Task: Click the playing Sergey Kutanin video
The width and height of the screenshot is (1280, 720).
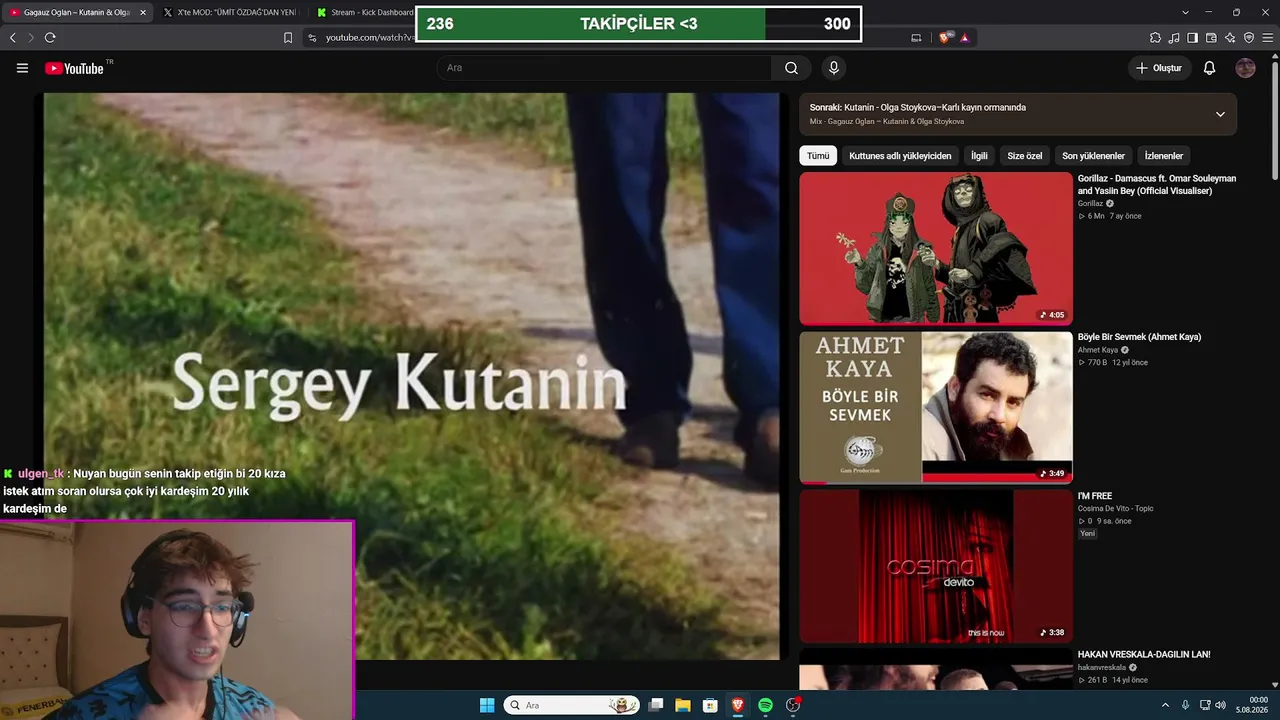Action: tap(411, 376)
